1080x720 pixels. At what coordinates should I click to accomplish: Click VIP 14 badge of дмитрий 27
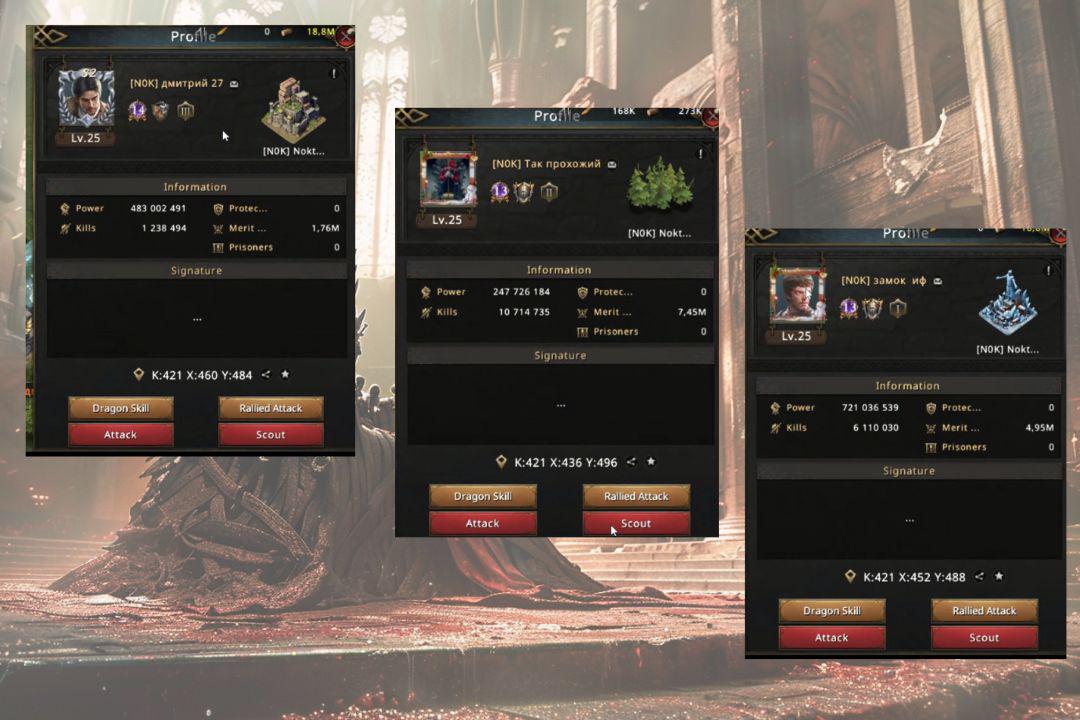click(x=138, y=110)
